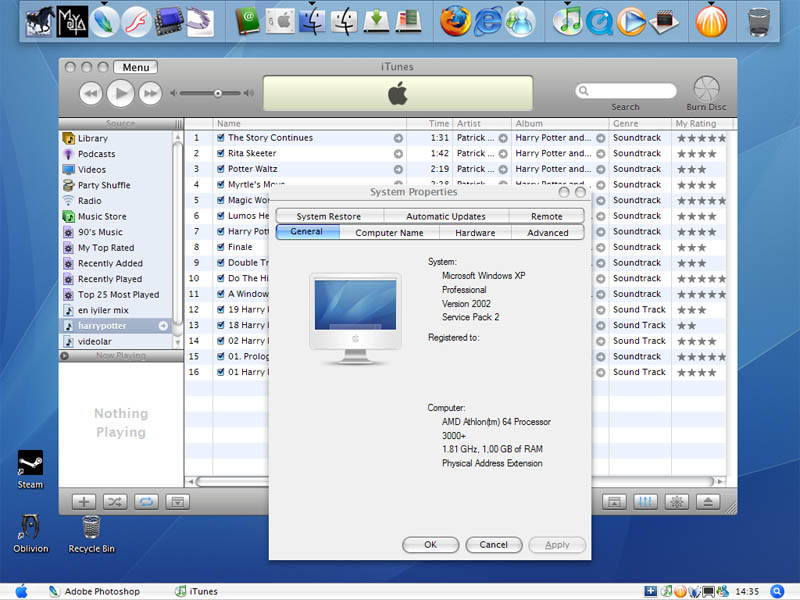Open the movie clapper dock icon
This screenshot has width=800, height=600.
[x=663, y=22]
